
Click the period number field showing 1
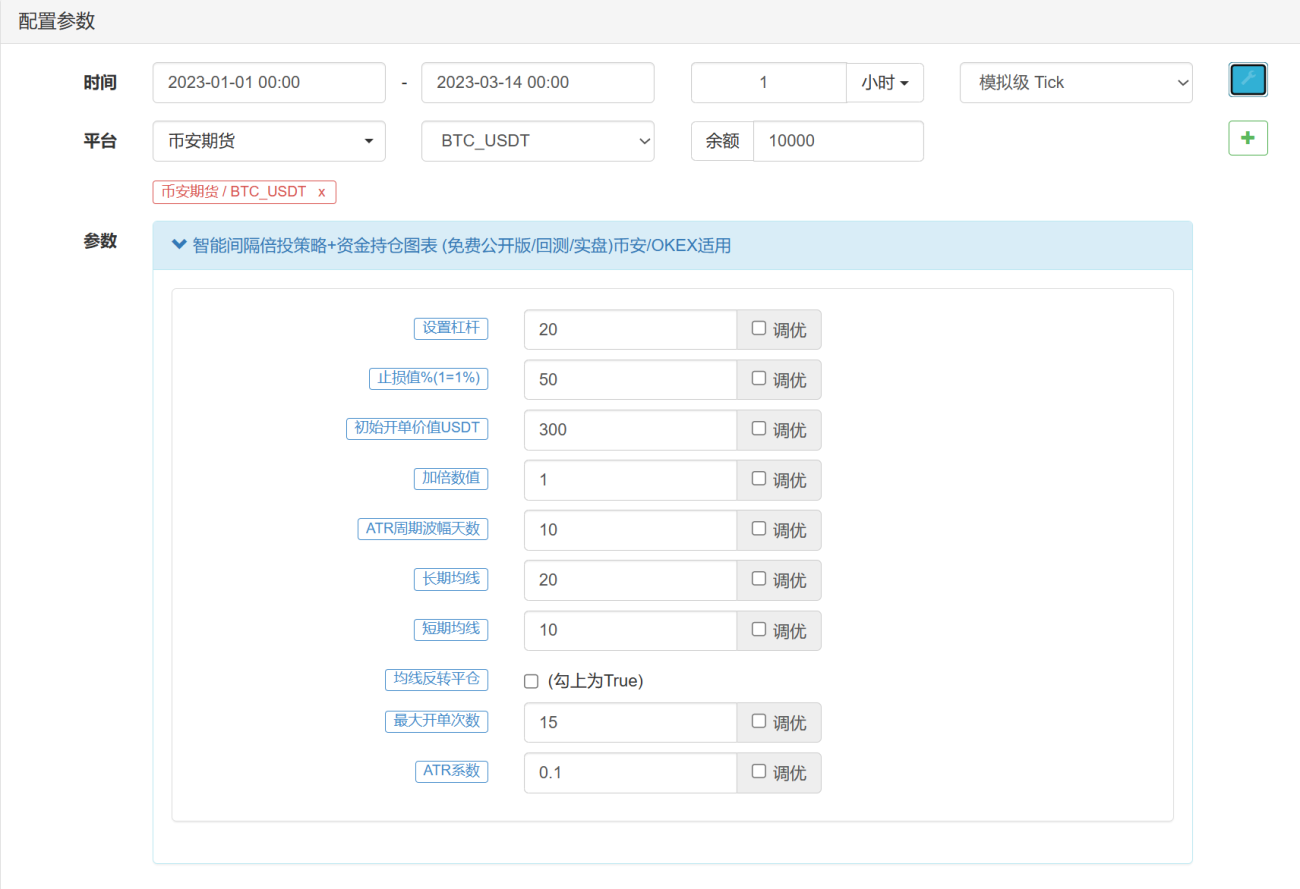pos(769,83)
